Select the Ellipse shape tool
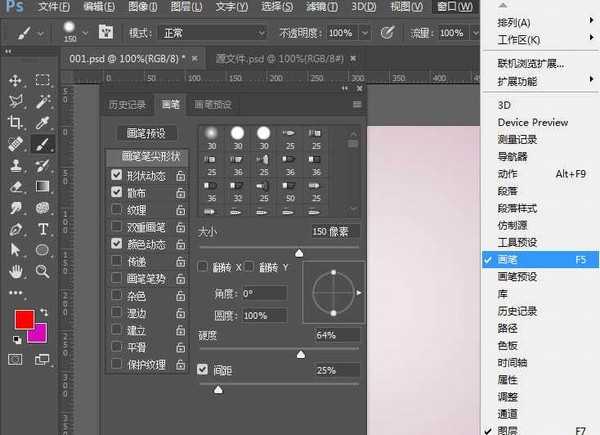This screenshot has width=600, height=435. [42, 250]
